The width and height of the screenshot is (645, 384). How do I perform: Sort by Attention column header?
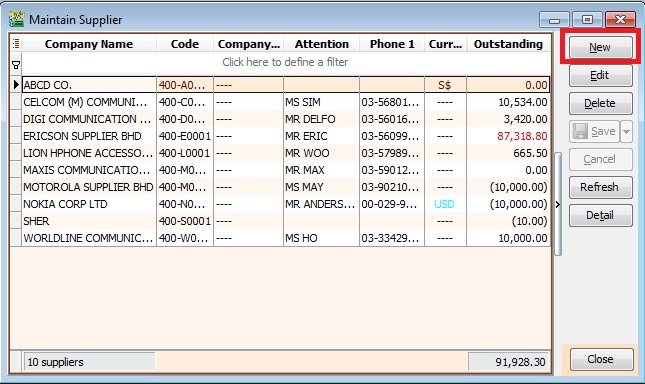pos(321,44)
